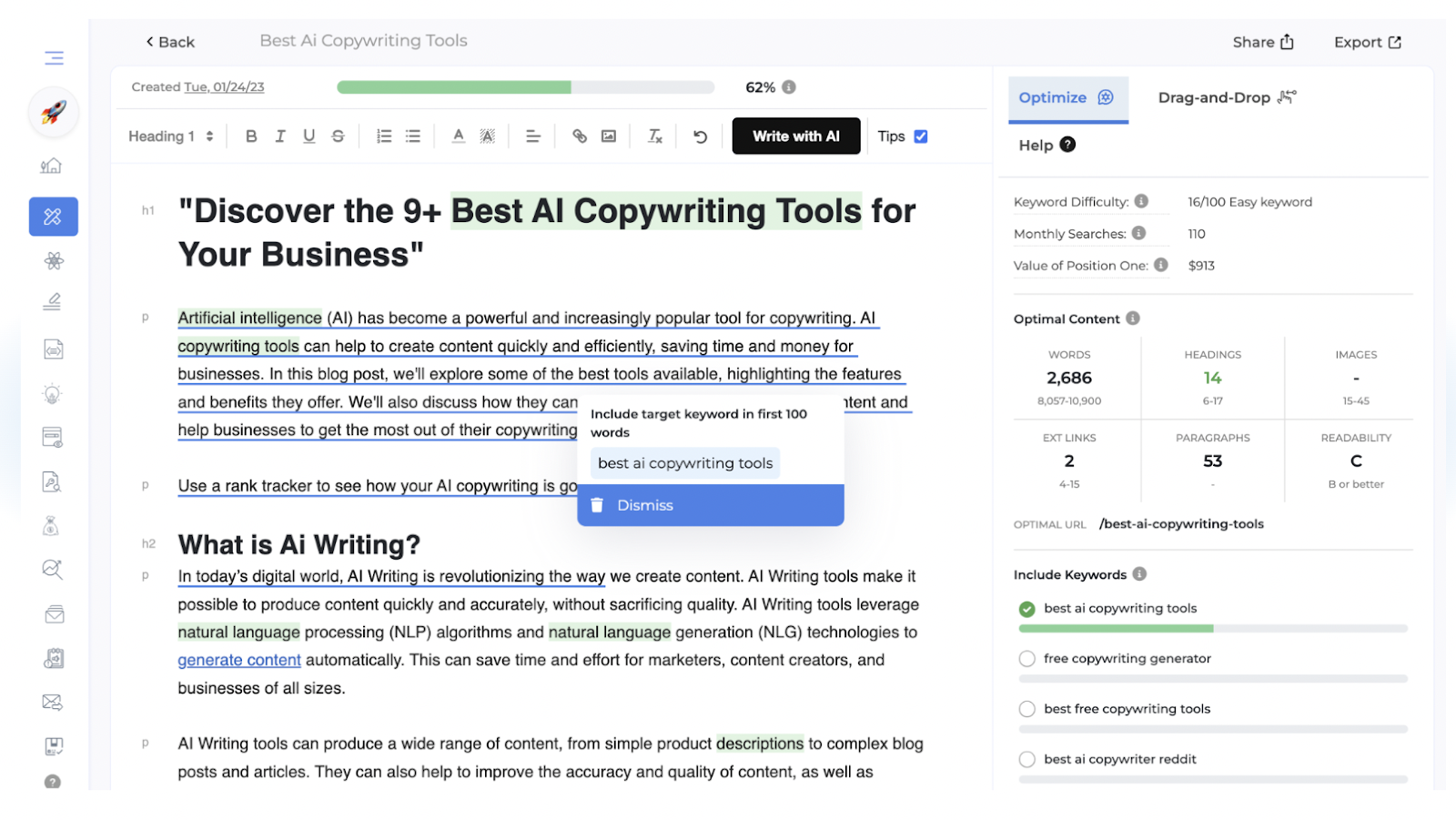Screen dimensions: 1456x820
Task: Insert an image
Action: (609, 137)
